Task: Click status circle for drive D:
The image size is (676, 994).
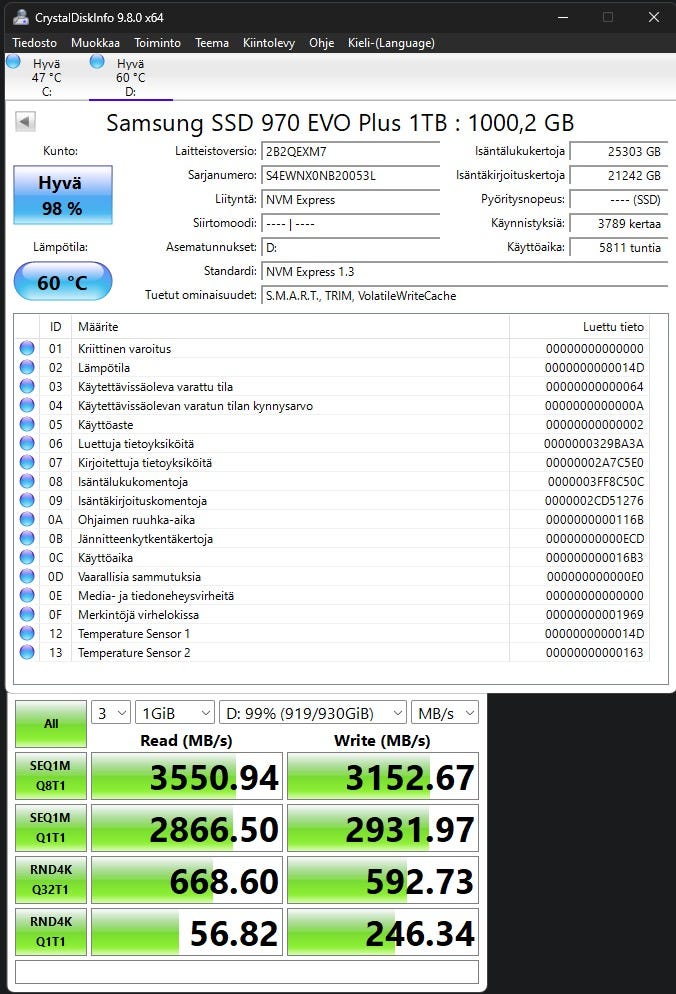Action: click(x=97, y=61)
